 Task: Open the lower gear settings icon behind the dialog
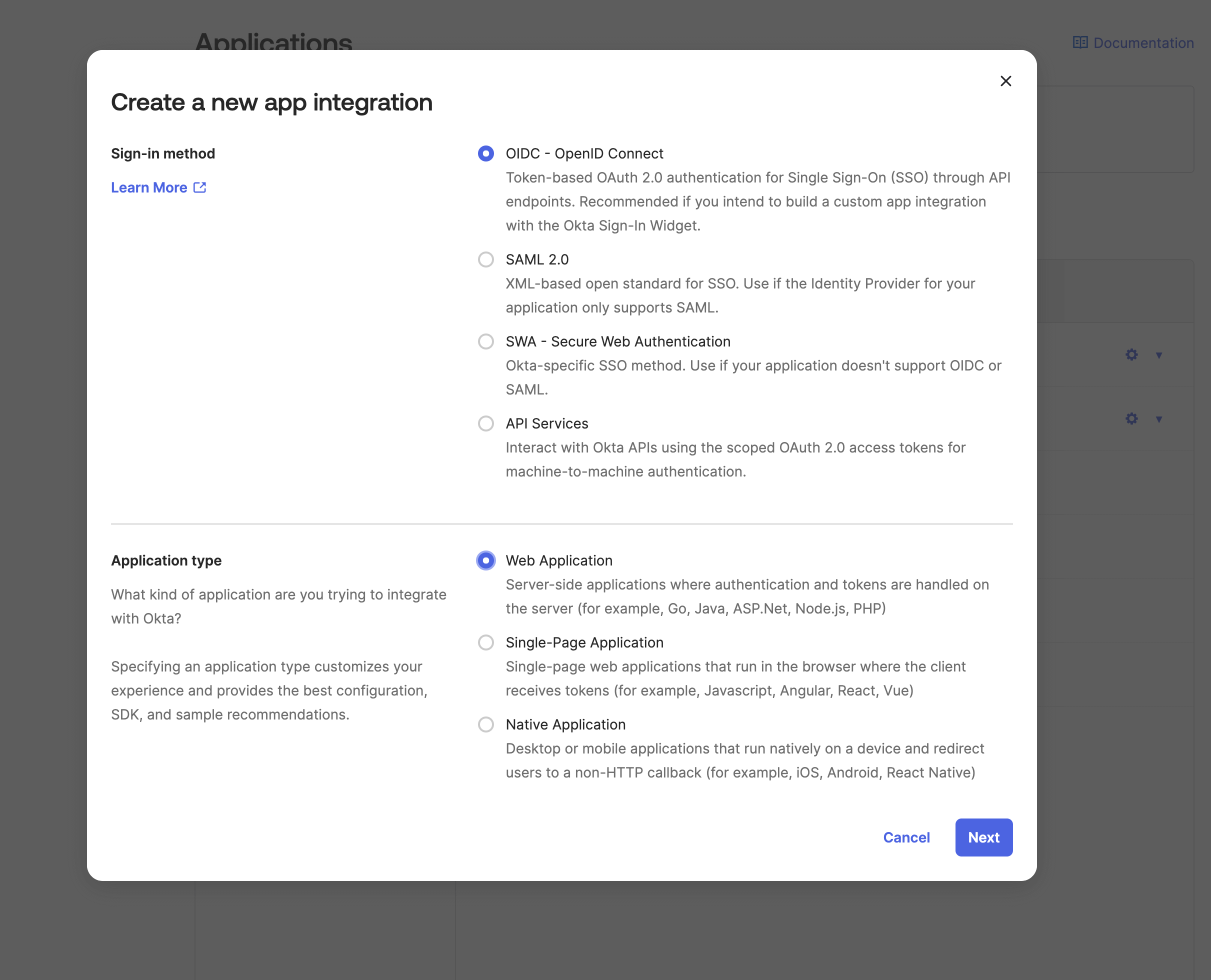click(1131, 418)
